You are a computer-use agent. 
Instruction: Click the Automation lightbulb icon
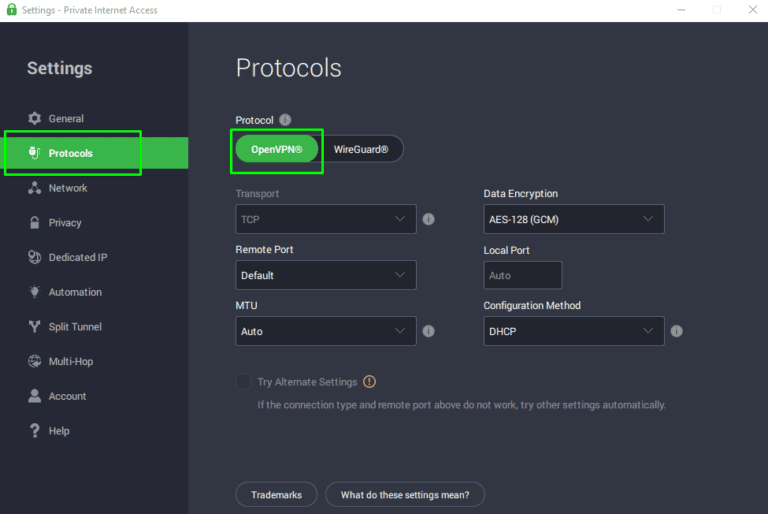34,292
